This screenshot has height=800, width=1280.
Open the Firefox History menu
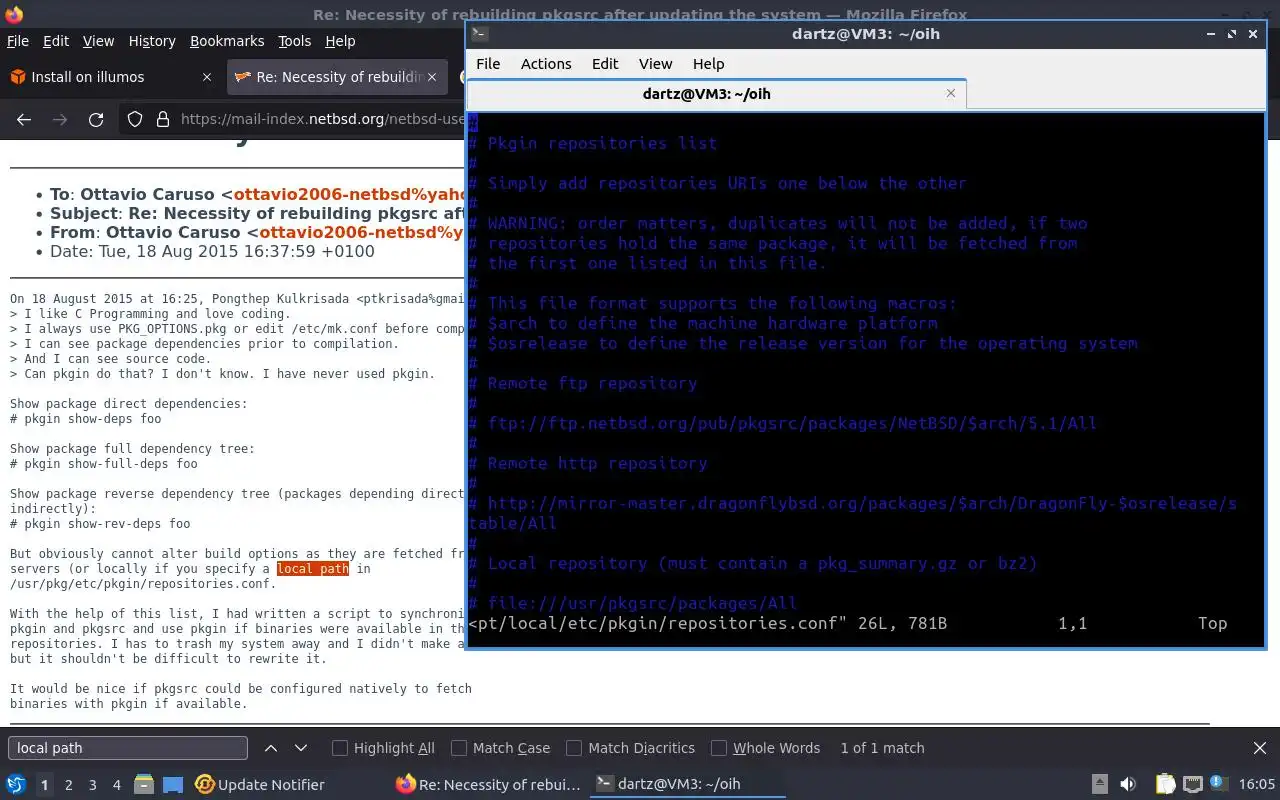[x=152, y=41]
